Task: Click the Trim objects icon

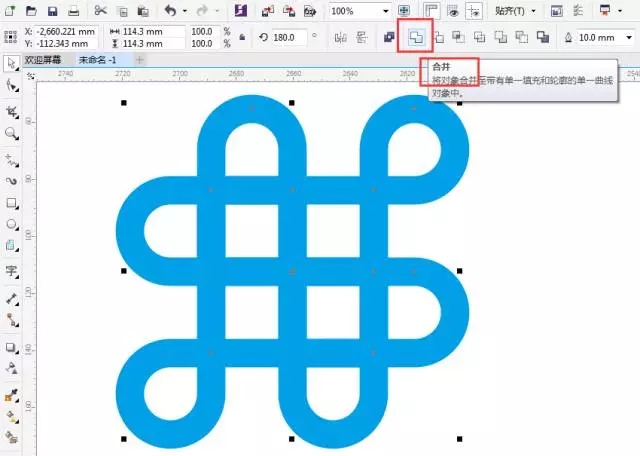Action: pyautogui.click(x=438, y=38)
